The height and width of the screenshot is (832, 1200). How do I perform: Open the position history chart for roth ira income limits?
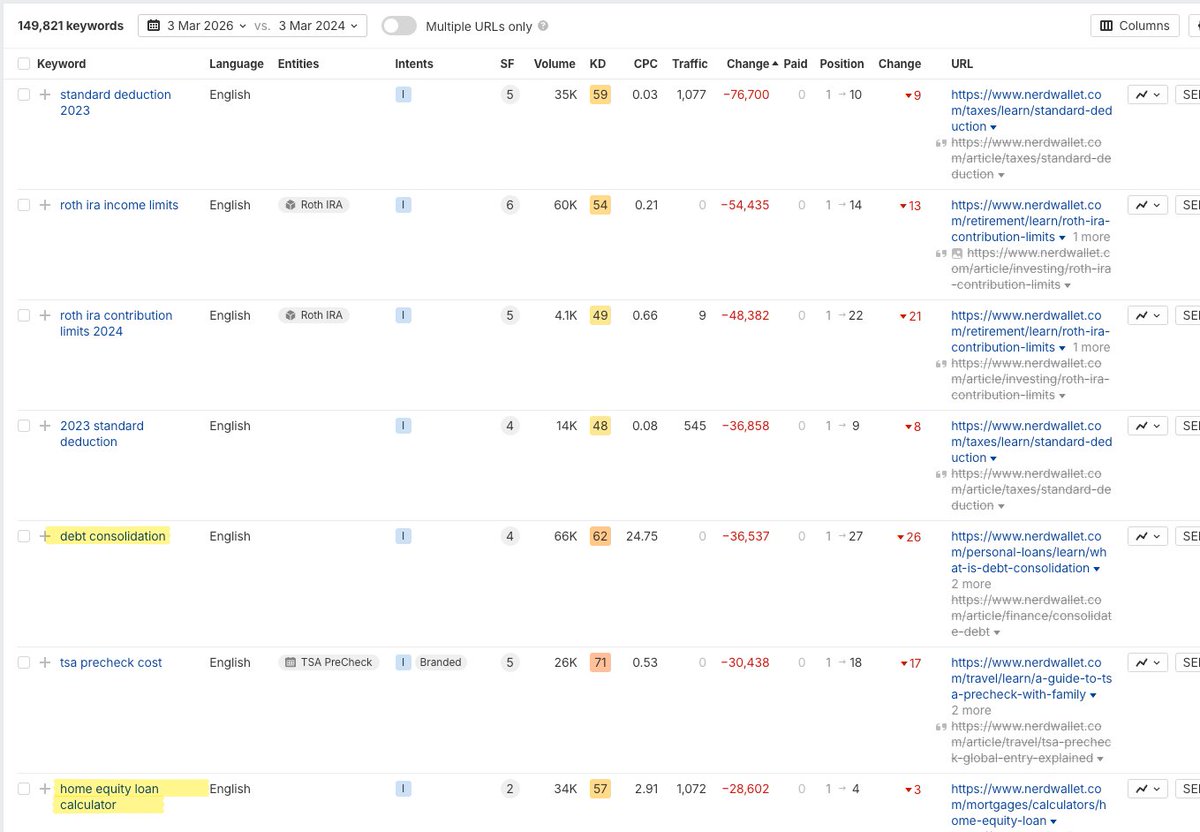tap(1147, 205)
